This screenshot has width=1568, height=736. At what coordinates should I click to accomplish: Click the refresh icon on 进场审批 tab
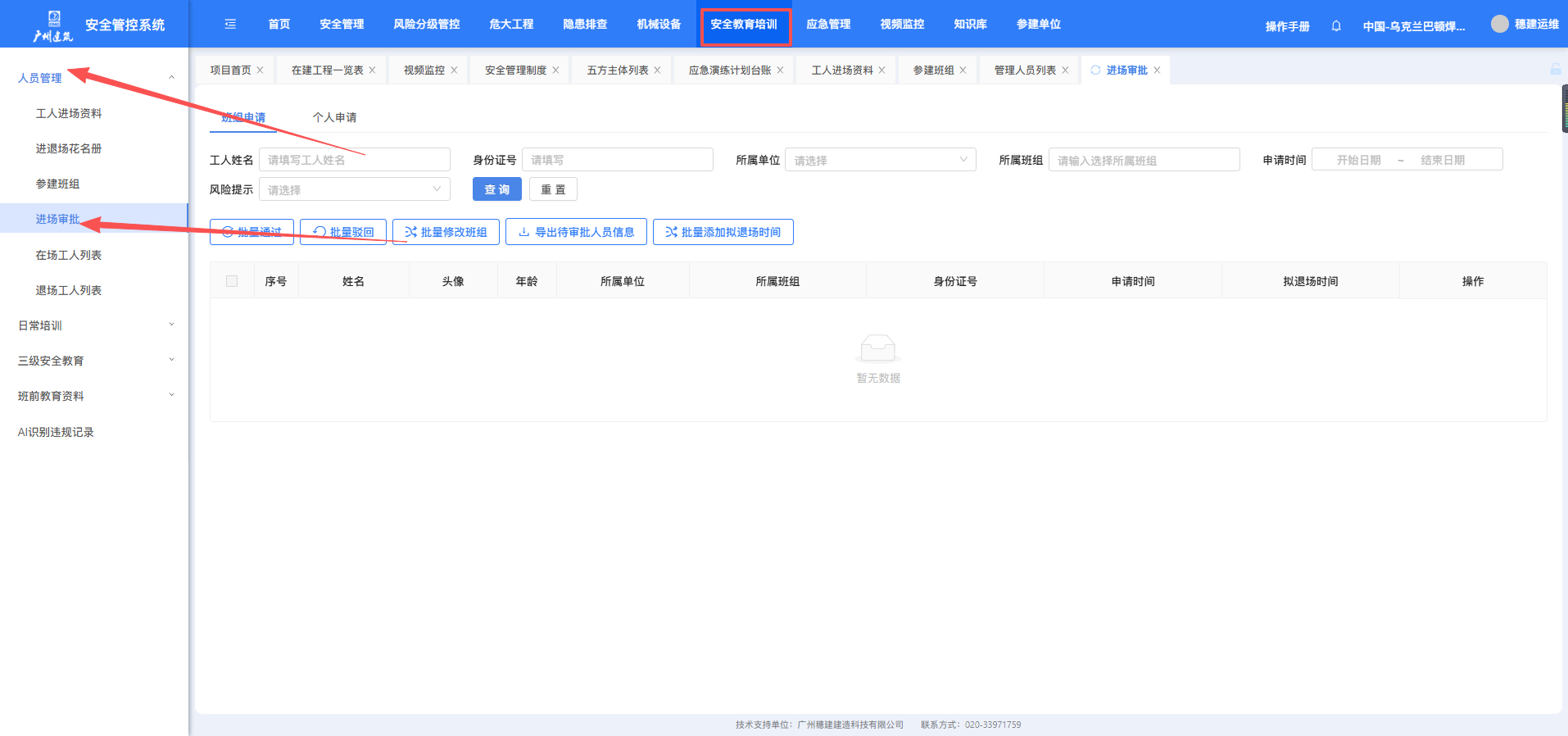[x=1095, y=70]
